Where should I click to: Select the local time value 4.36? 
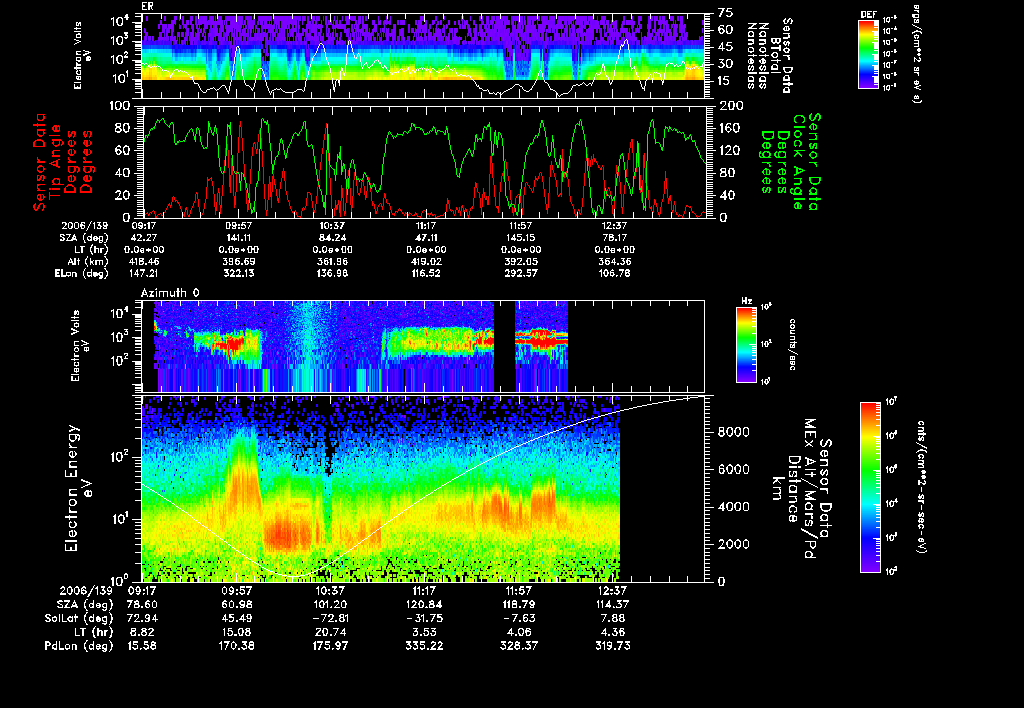point(613,632)
